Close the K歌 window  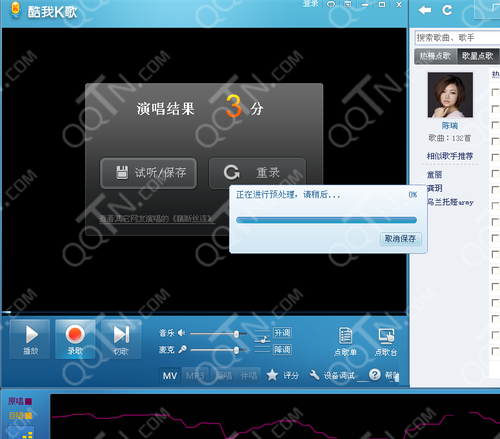pyautogui.click(x=399, y=4)
